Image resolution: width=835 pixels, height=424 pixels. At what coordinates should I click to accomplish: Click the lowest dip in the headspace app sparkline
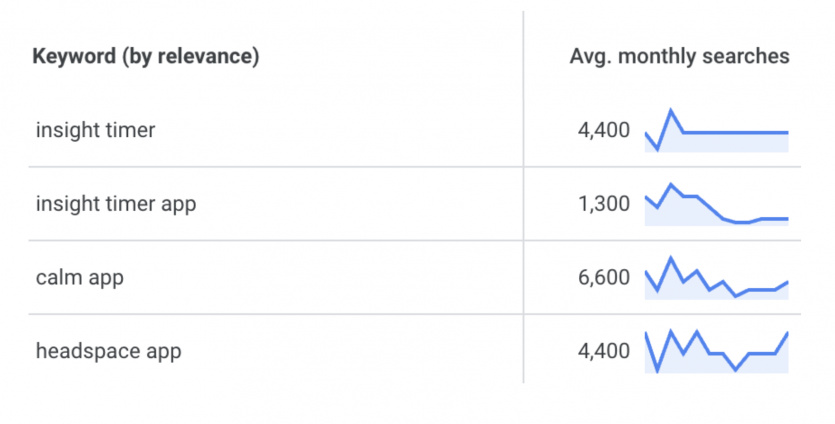657,371
